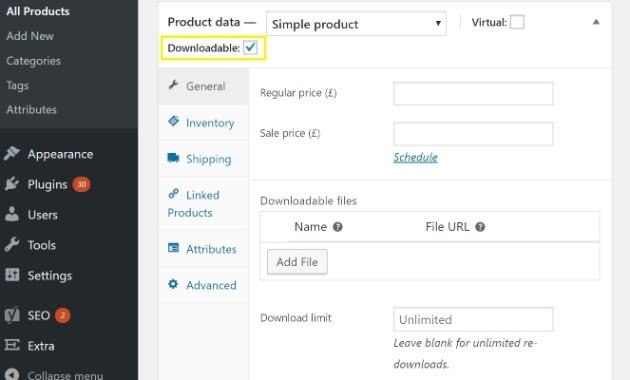Click the General tab wrench icon
Viewport: 630px width, 380px height.
[173, 85]
